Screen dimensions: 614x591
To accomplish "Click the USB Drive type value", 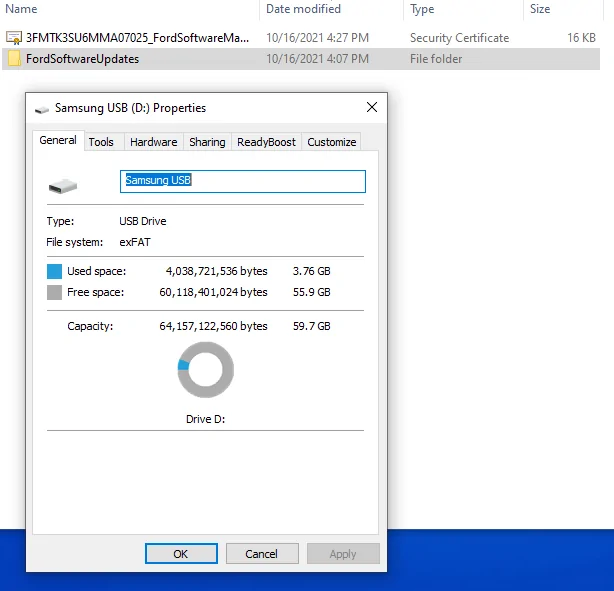I will click(143, 221).
